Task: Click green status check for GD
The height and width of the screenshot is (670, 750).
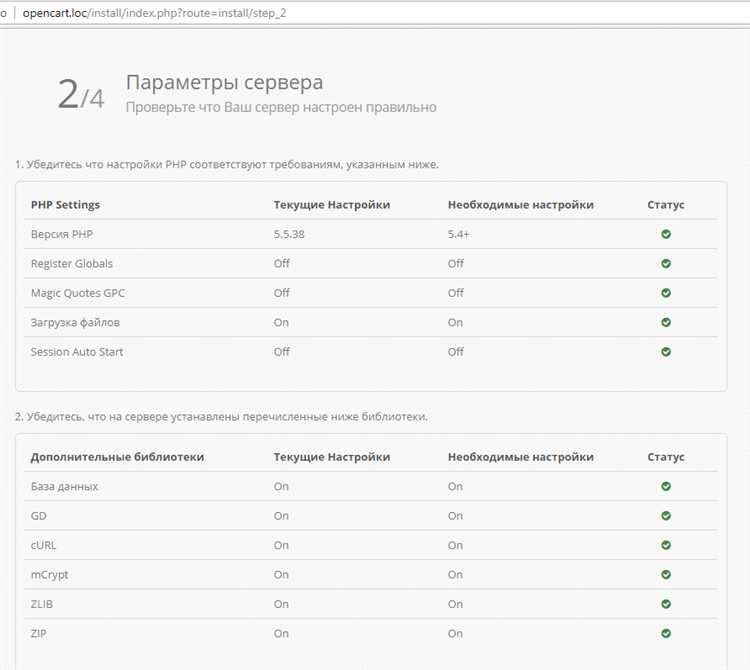Action: pos(666,516)
